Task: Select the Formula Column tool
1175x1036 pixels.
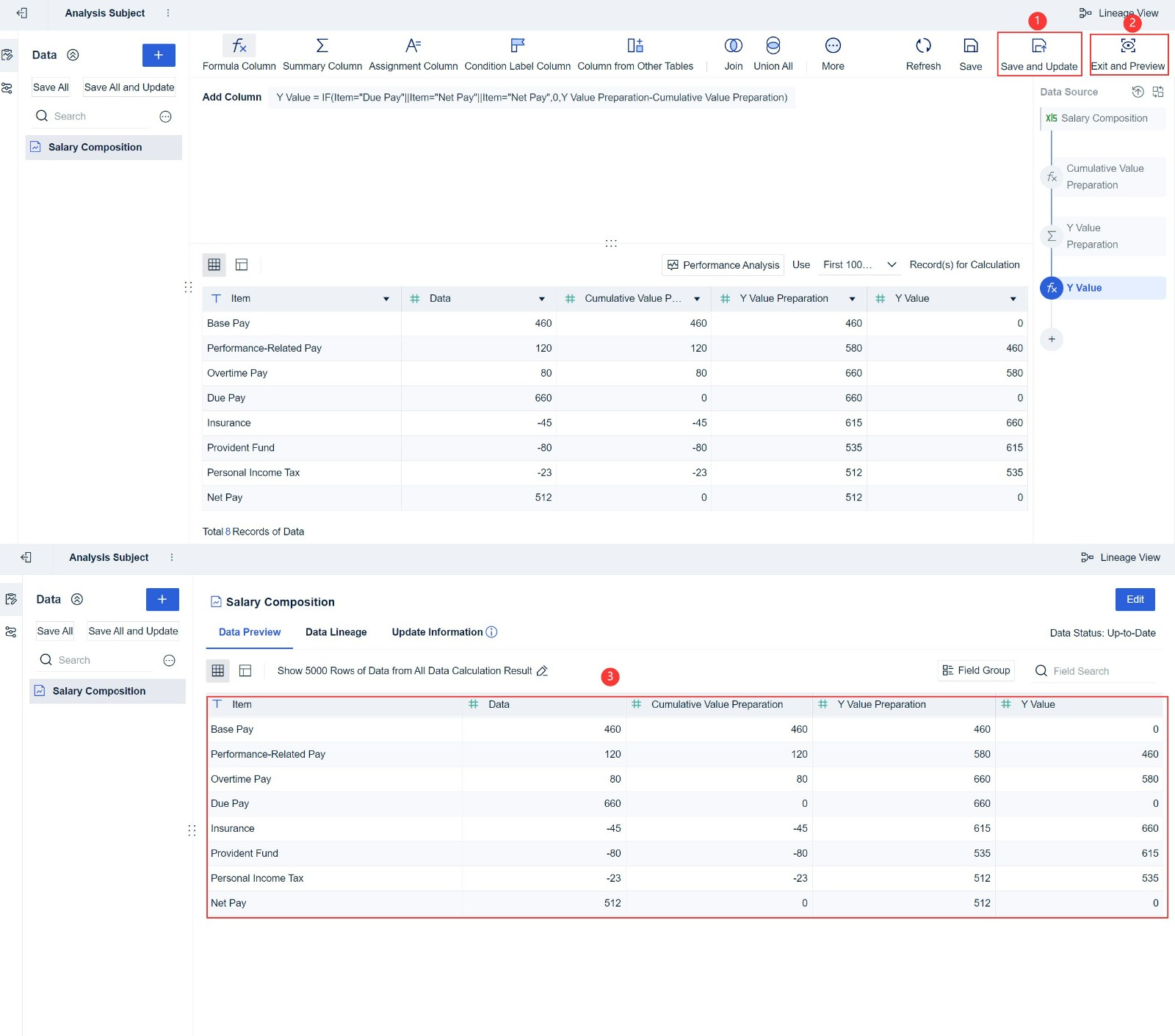Action: click(239, 53)
